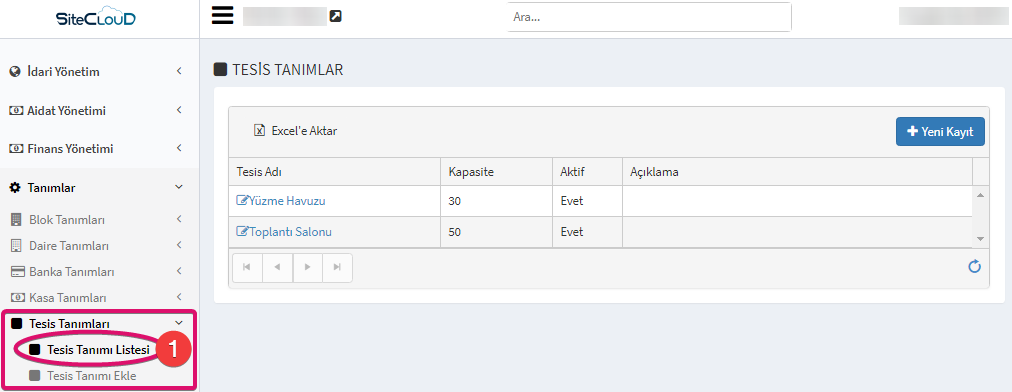
Task: Open Yüzme Havuzu record link
Action: [287, 201]
